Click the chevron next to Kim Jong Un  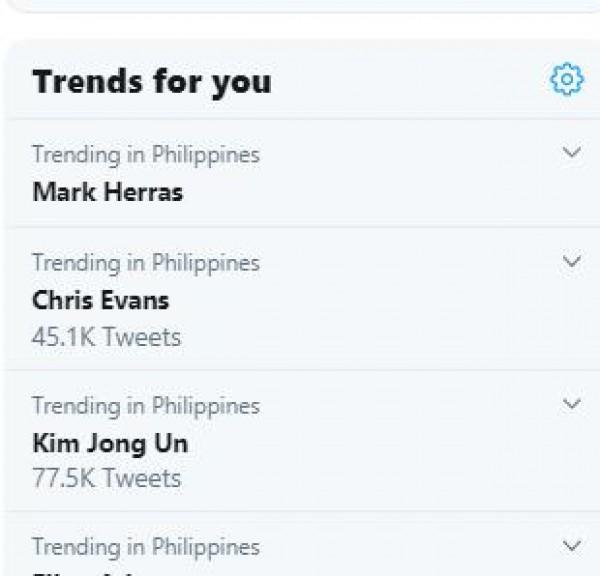pyautogui.click(x=572, y=404)
